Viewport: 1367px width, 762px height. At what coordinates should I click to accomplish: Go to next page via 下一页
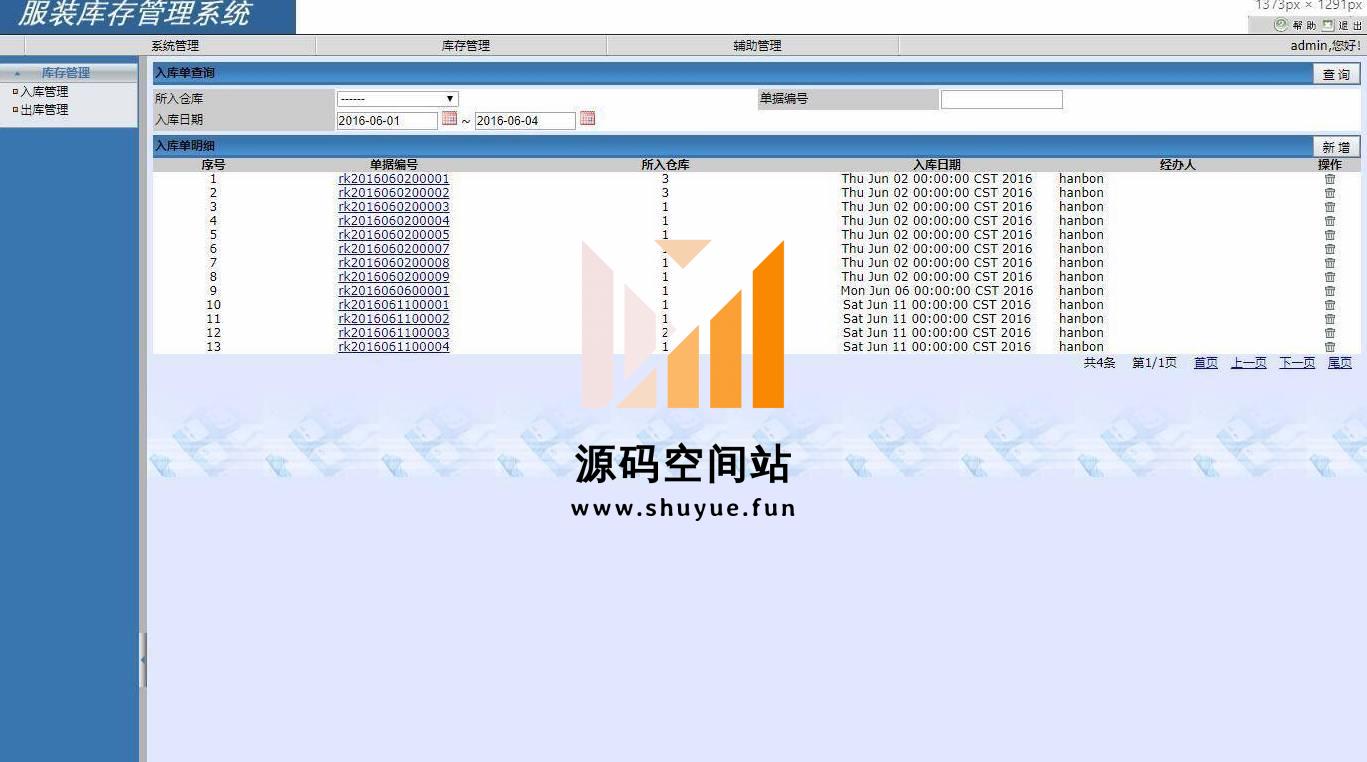[x=1296, y=363]
